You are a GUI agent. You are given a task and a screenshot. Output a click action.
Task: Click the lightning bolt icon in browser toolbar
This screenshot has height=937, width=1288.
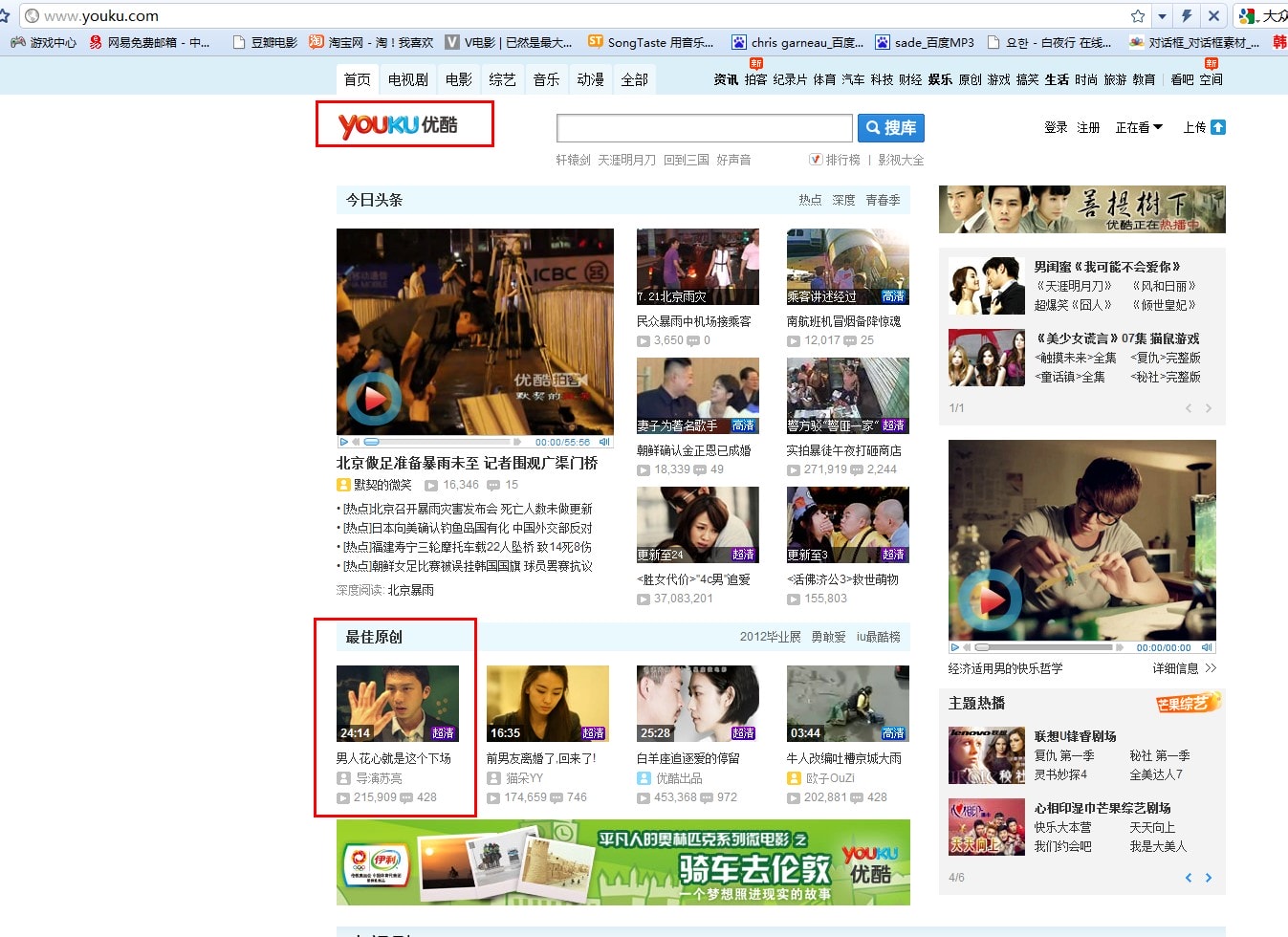click(1187, 15)
